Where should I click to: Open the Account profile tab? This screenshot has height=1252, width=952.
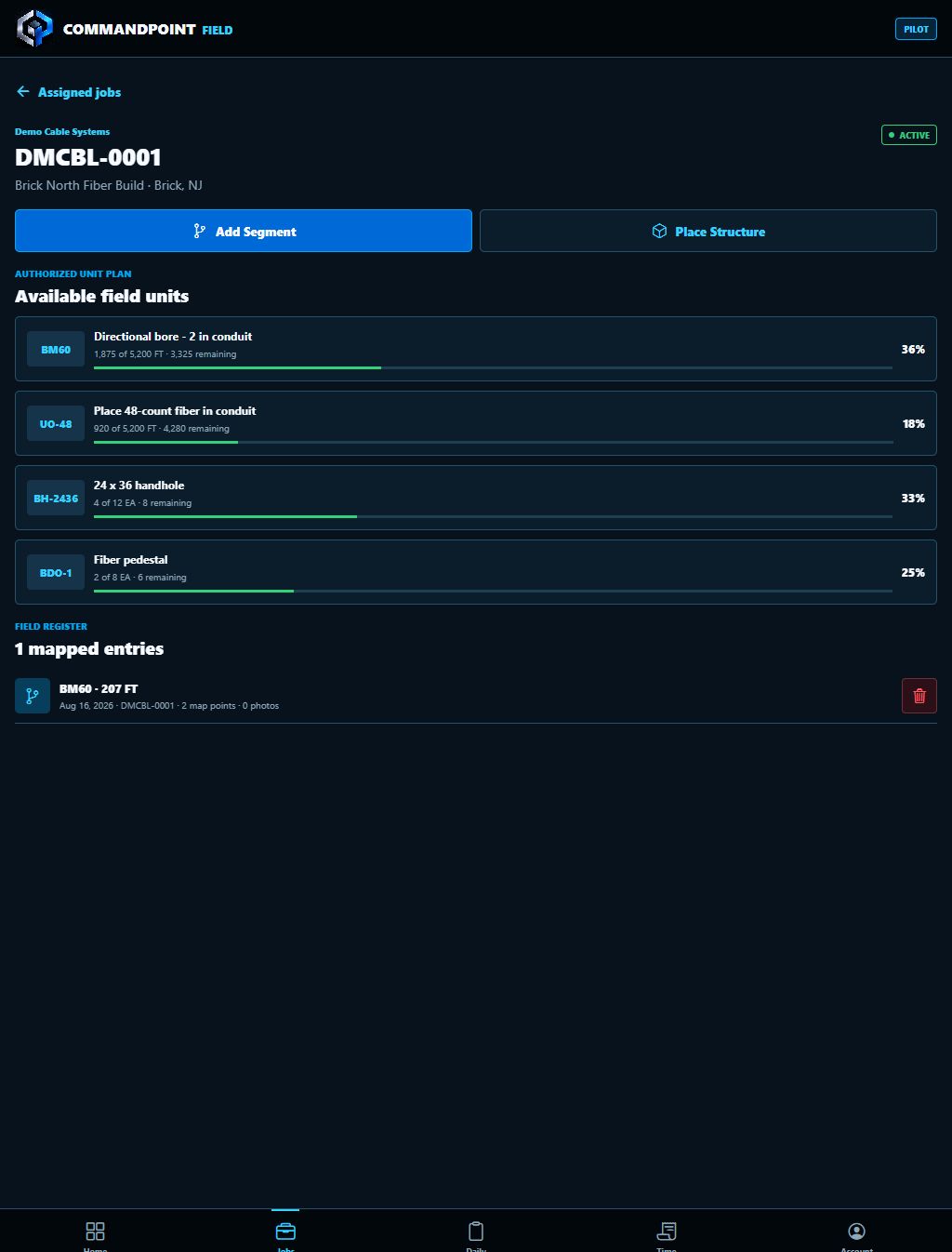[857, 1232]
